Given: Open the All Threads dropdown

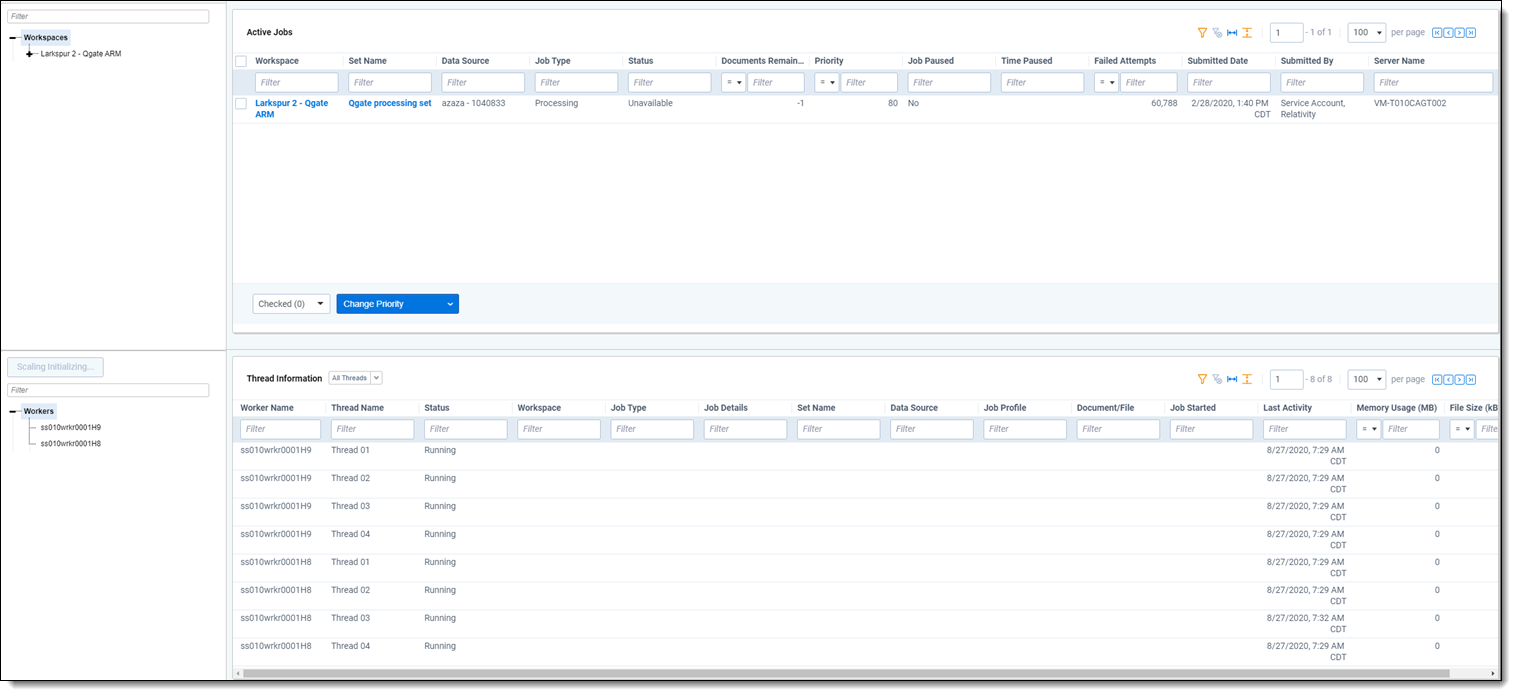Looking at the screenshot, I should [355, 378].
